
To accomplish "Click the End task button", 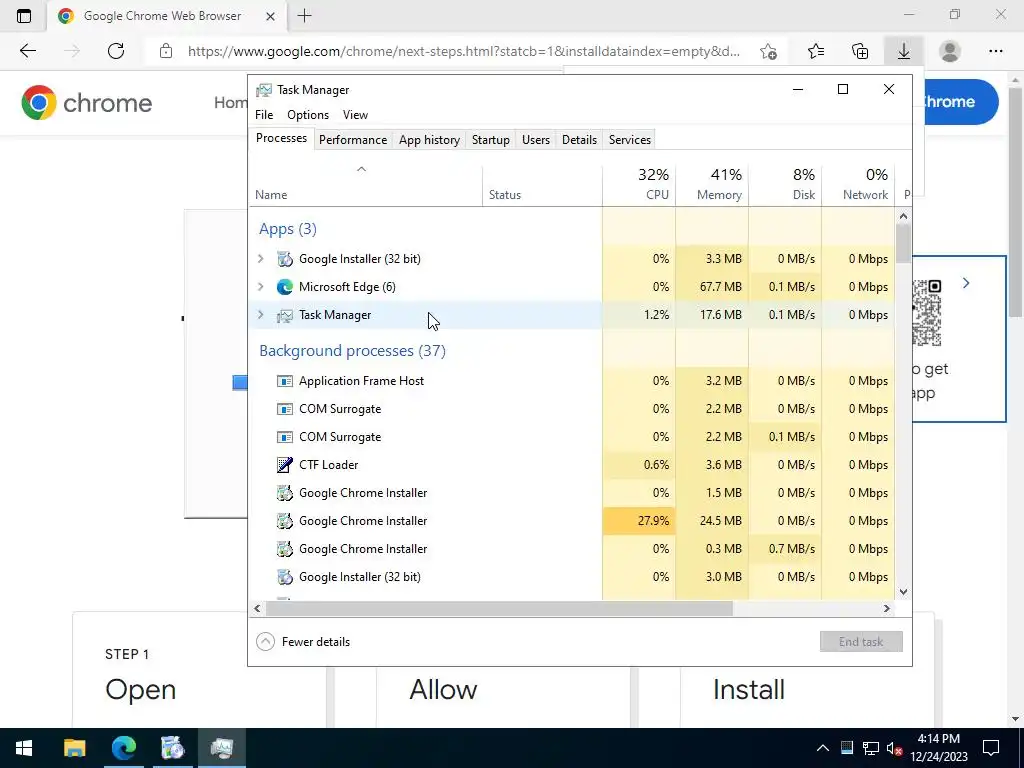I will click(861, 642).
